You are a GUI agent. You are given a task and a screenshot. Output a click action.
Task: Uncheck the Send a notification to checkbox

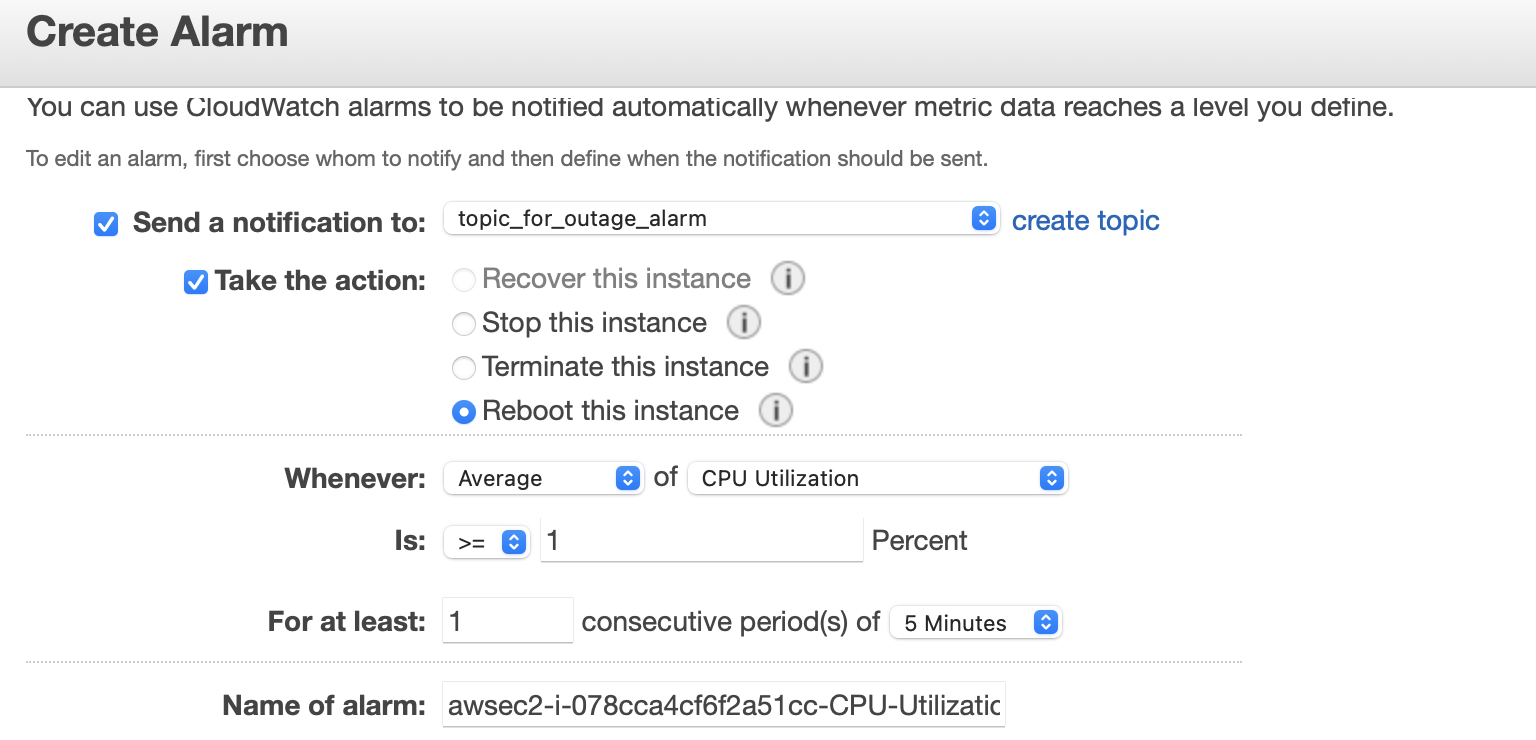[106, 224]
